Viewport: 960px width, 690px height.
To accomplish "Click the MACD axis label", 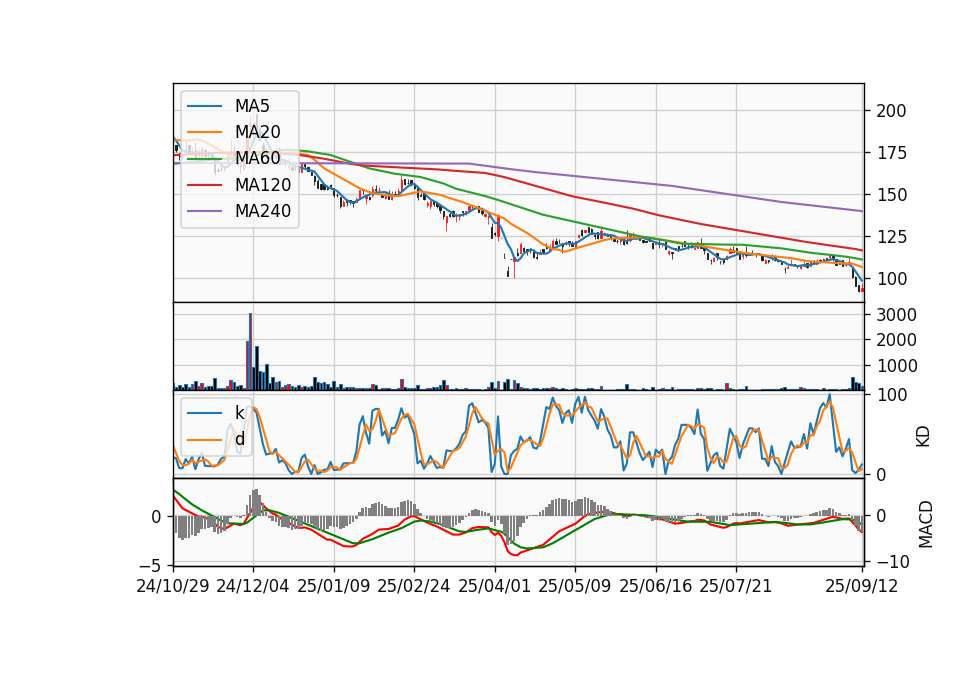I will (925, 524).
